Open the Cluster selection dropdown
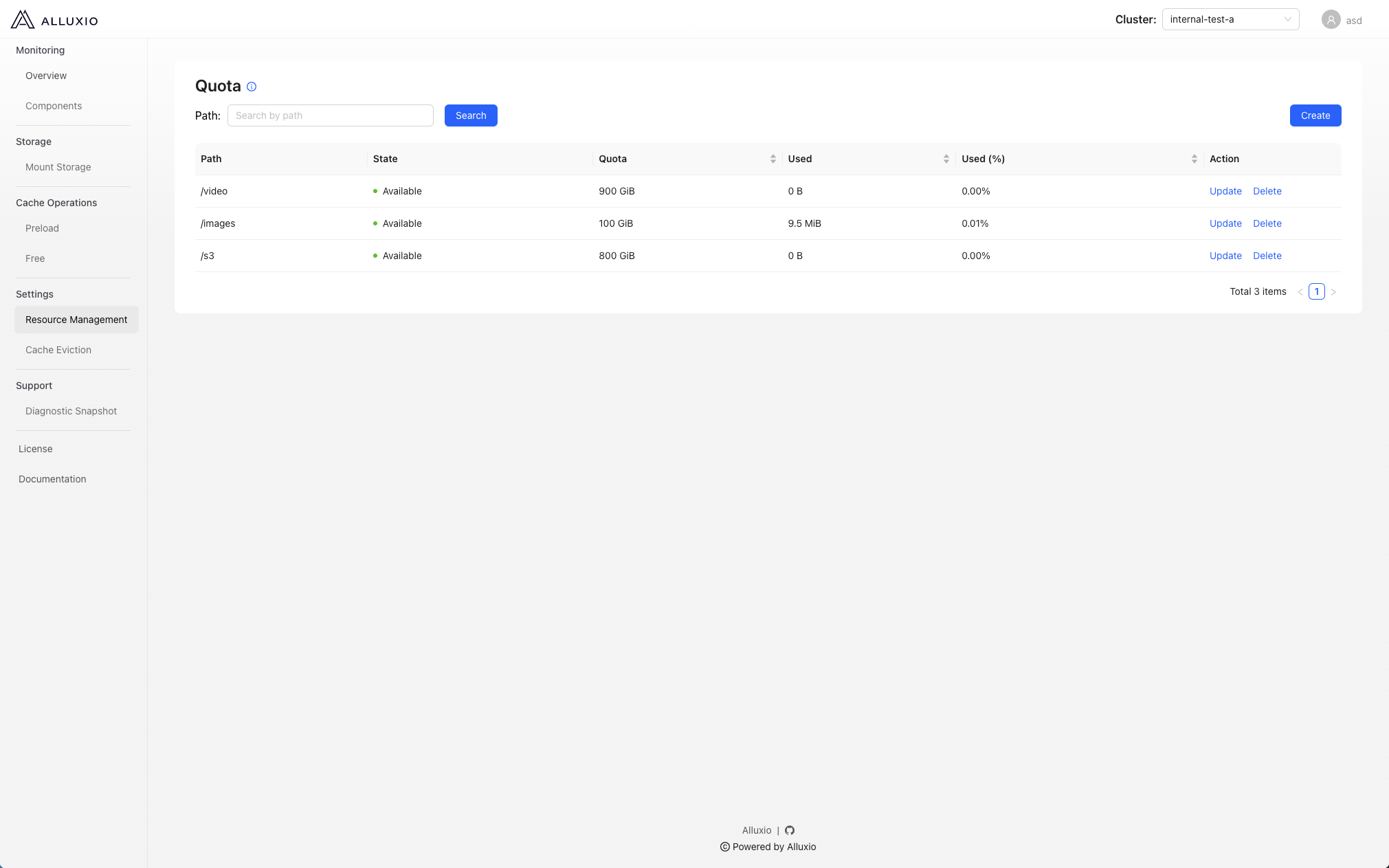 coord(1230,19)
